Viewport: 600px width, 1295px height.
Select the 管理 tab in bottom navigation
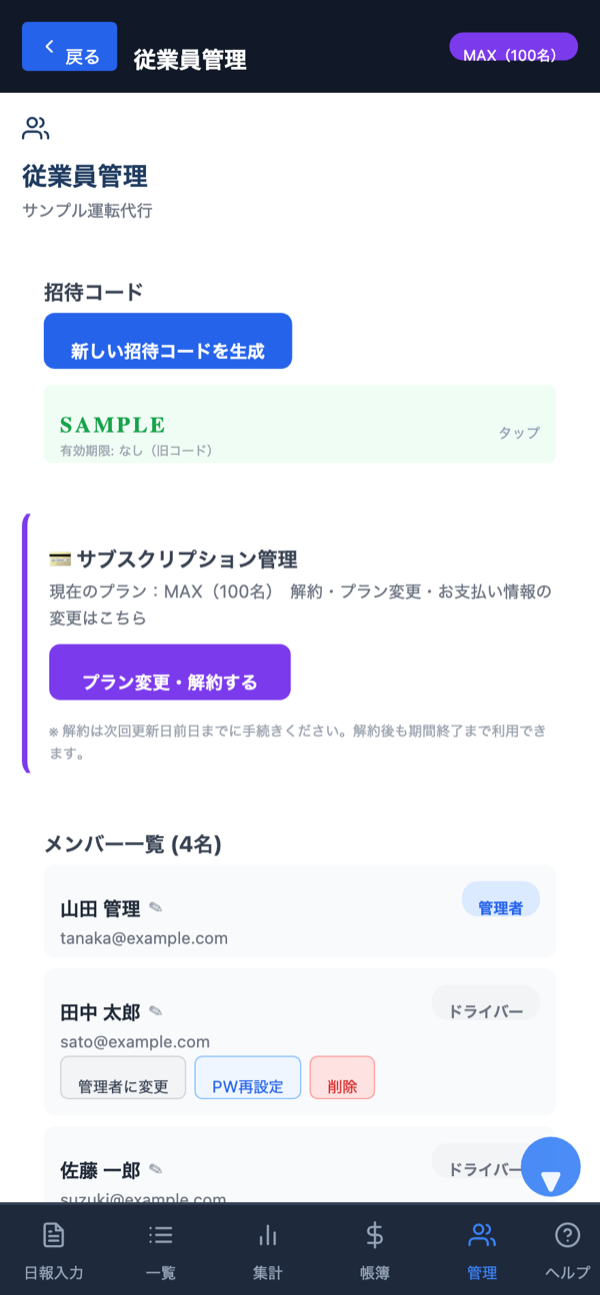pyautogui.click(x=481, y=1249)
